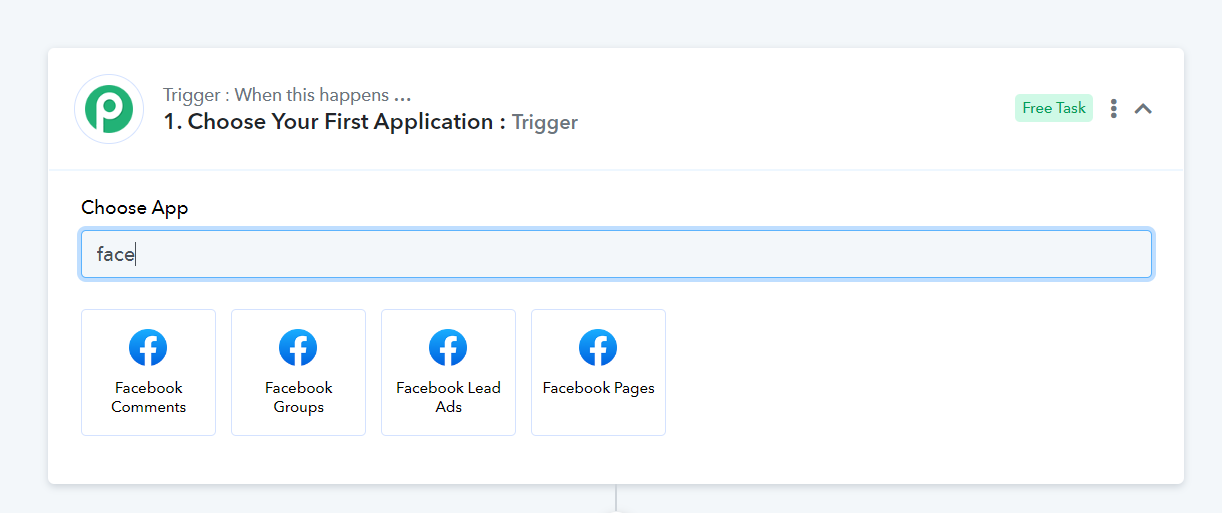
Task: Focus the Choose App search field
Action: point(616,254)
